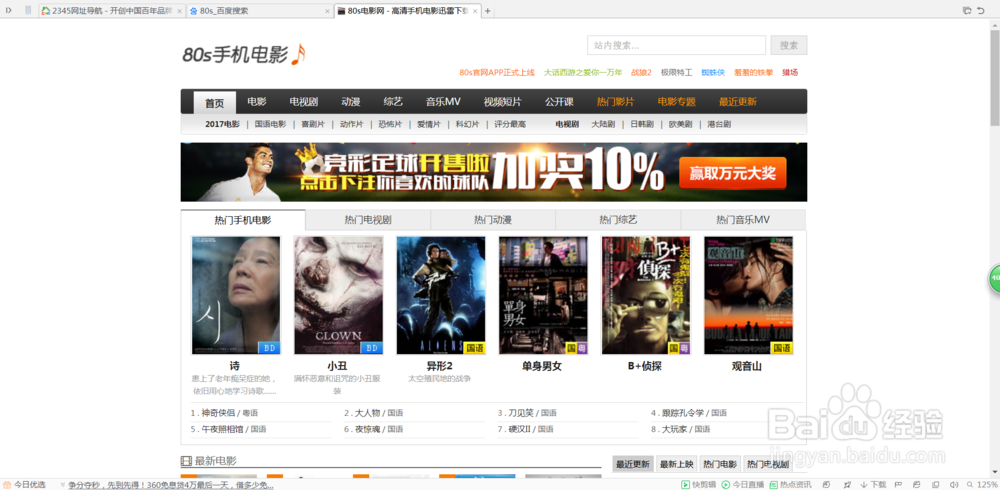The height and width of the screenshot is (490, 1000).
Task: Click the 赢取万元大奖 banner button
Action: pos(733,173)
